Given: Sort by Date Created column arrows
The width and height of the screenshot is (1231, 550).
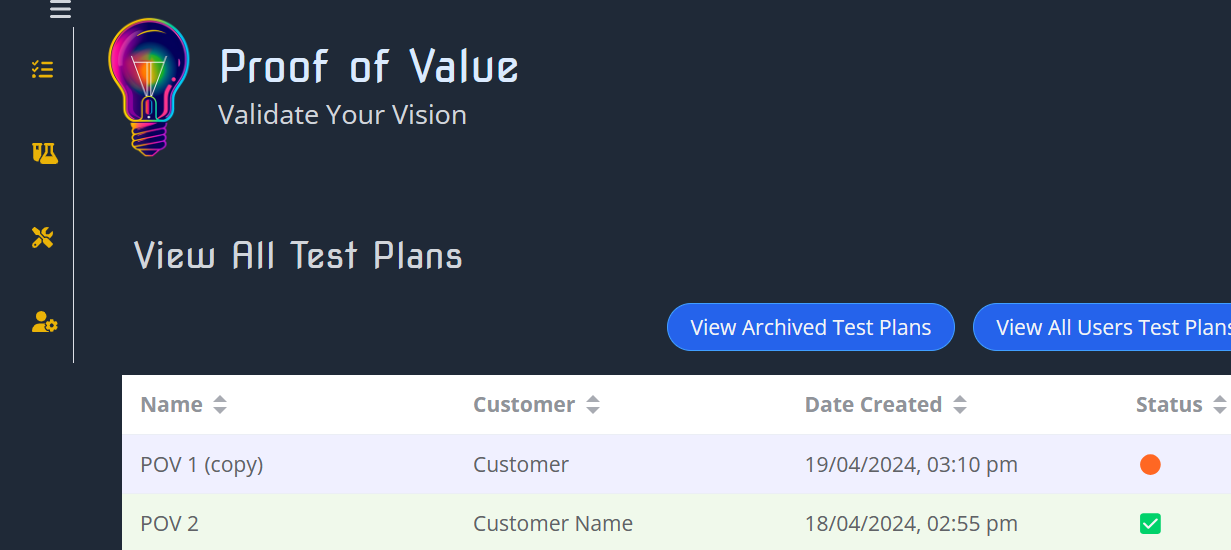Looking at the screenshot, I should pyautogui.click(x=960, y=405).
